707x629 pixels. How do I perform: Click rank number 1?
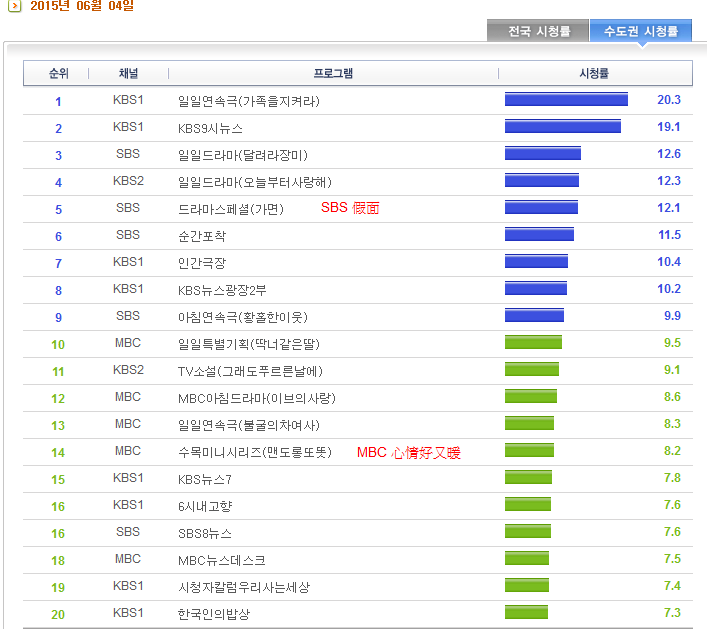click(x=58, y=101)
